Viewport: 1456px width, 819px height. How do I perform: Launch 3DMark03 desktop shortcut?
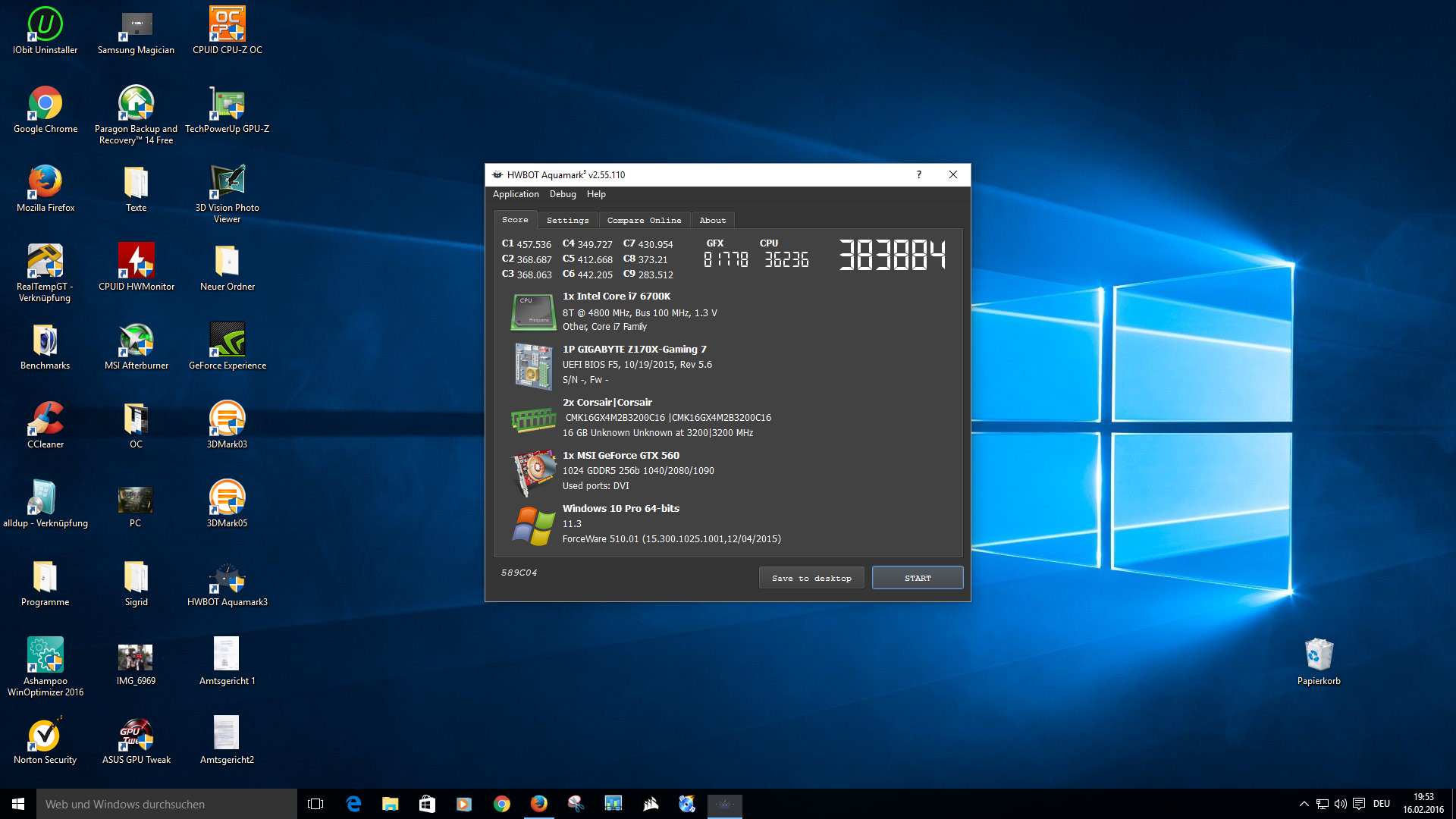pyautogui.click(x=227, y=425)
